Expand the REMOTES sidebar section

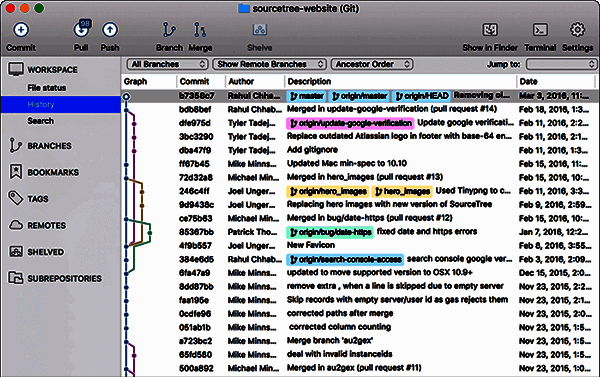46,225
